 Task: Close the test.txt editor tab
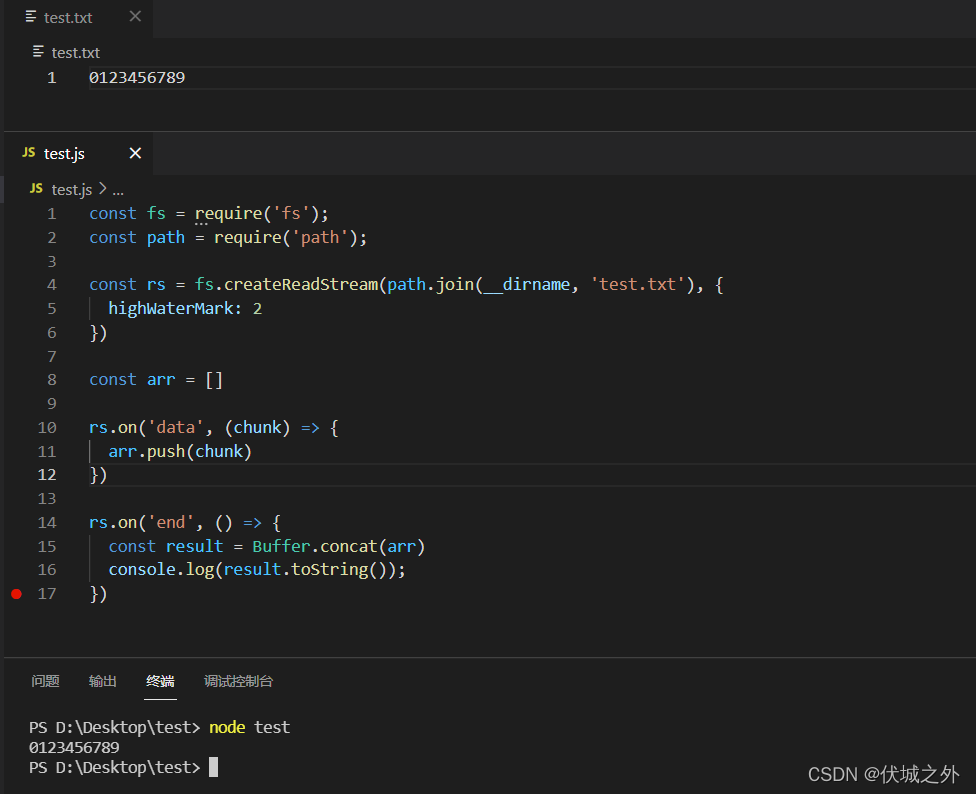pos(135,17)
